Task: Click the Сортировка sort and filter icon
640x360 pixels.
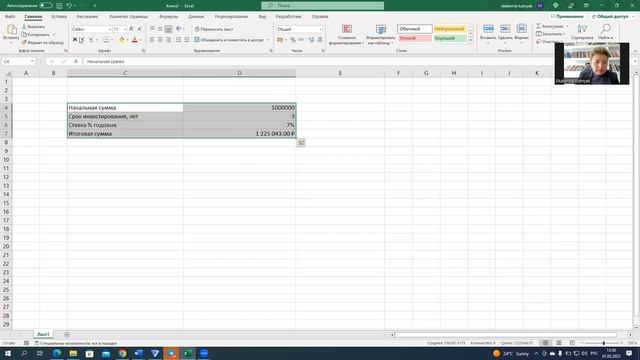Action: point(582,29)
